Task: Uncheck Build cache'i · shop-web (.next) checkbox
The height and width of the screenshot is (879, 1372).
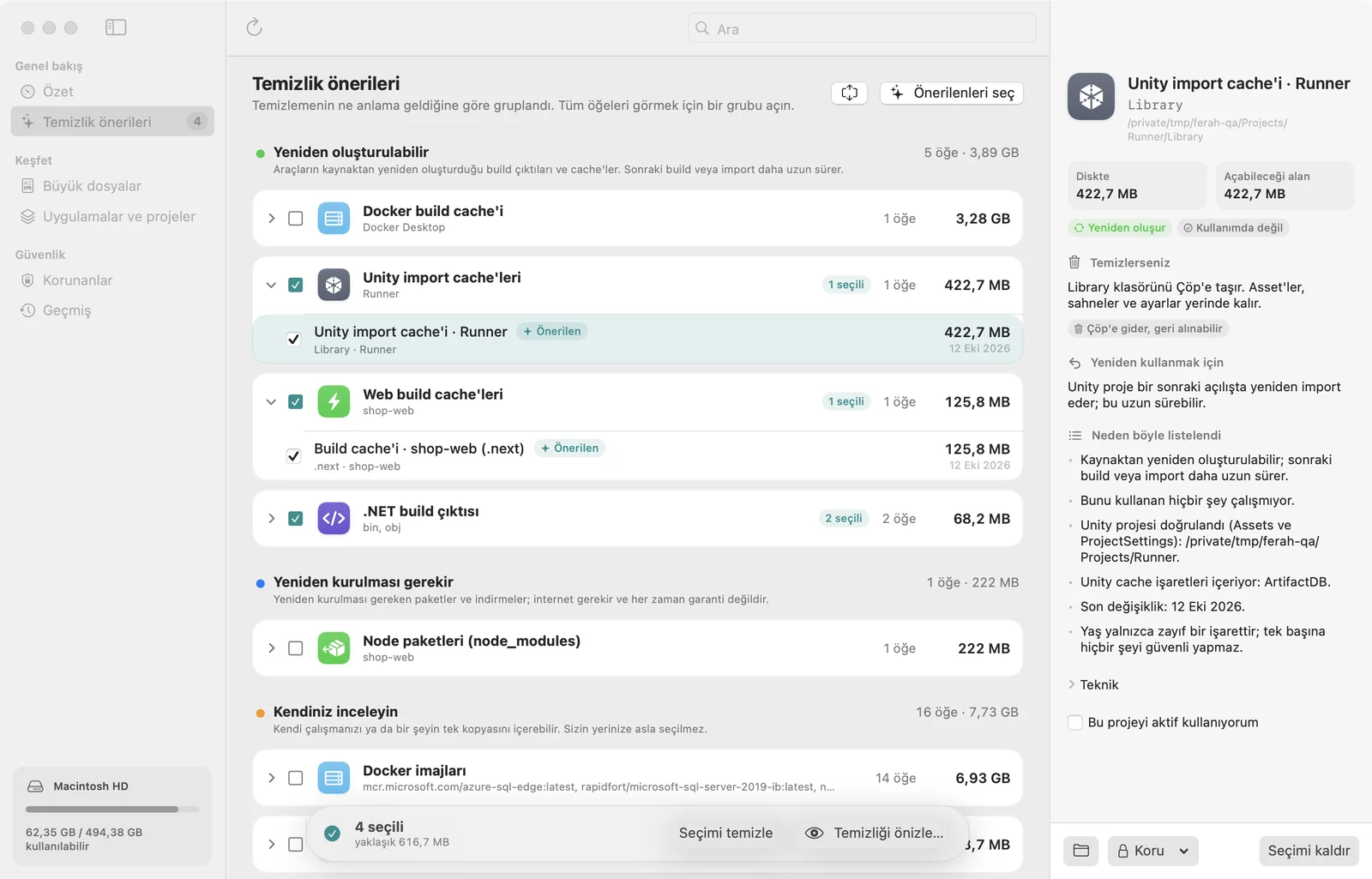Action: 293,456
